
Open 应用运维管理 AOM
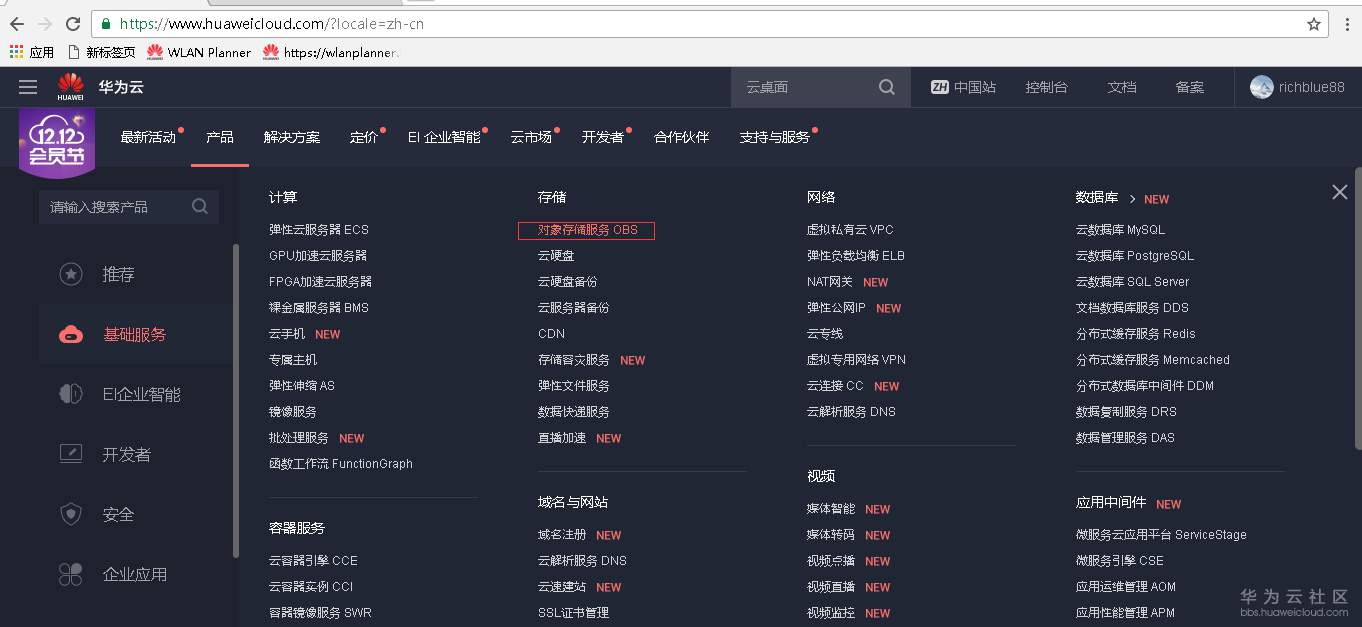(1126, 586)
